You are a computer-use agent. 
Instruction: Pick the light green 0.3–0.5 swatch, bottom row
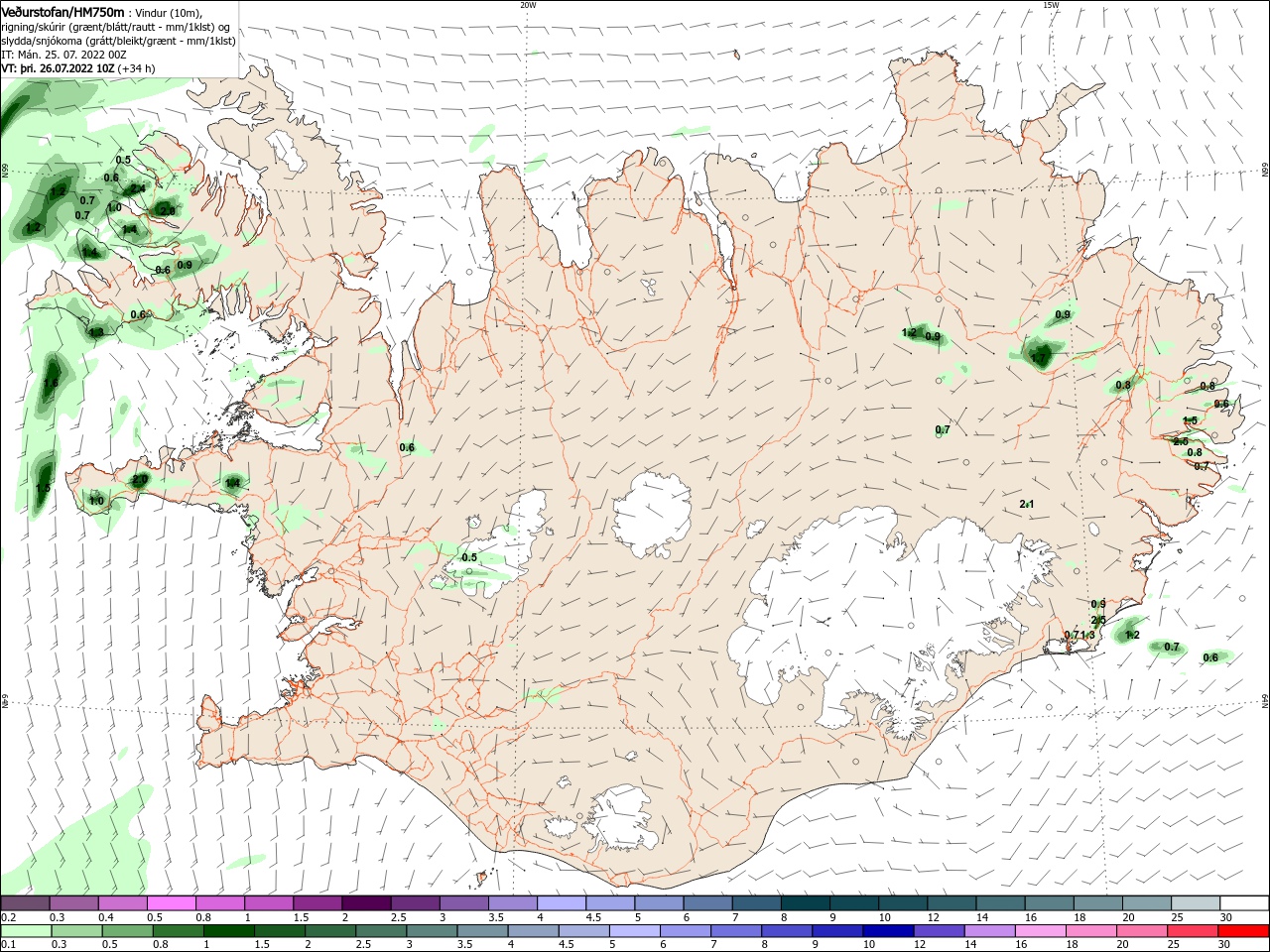click(x=77, y=931)
